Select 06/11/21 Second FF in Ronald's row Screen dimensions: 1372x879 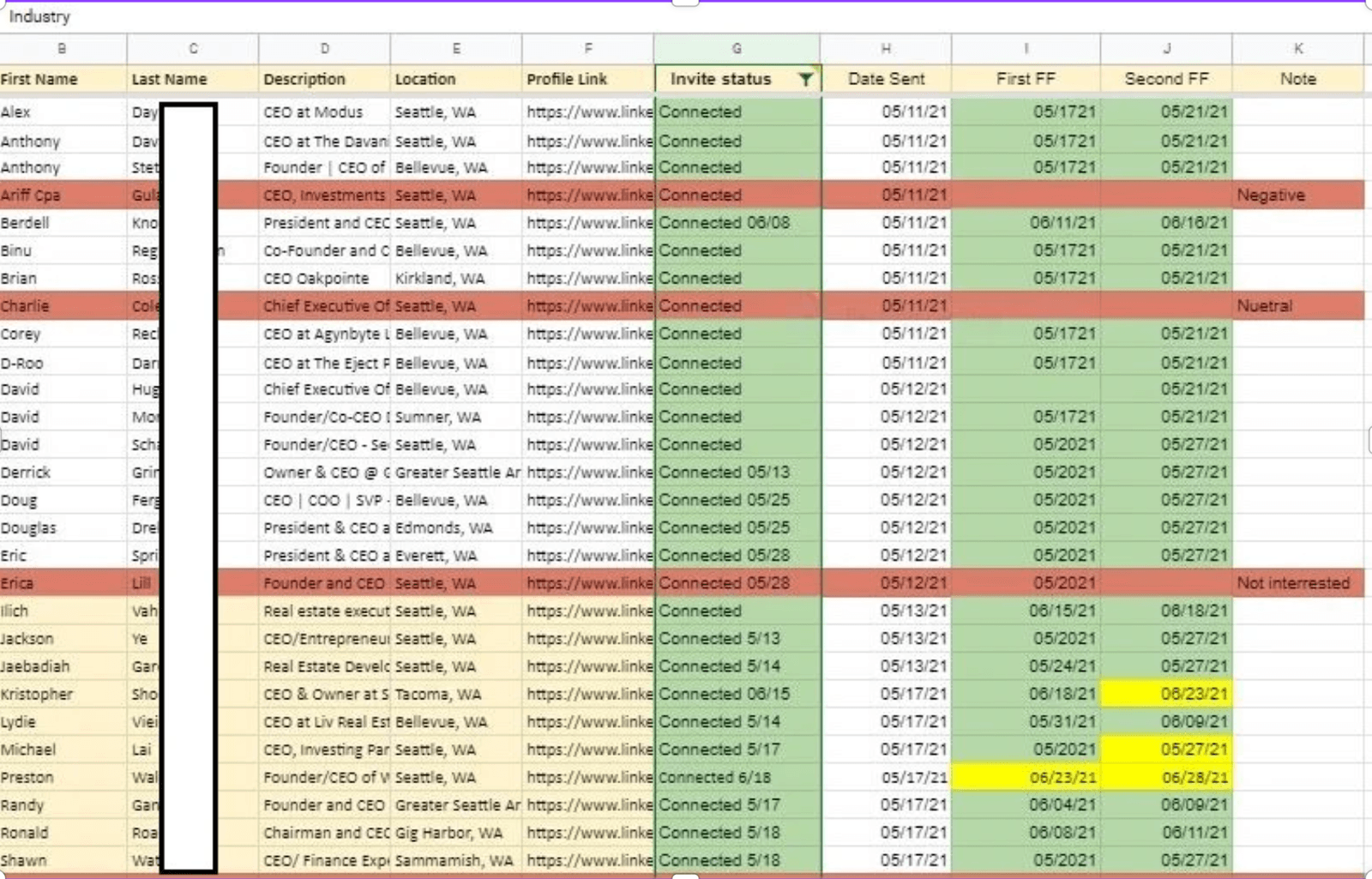[1166, 834]
